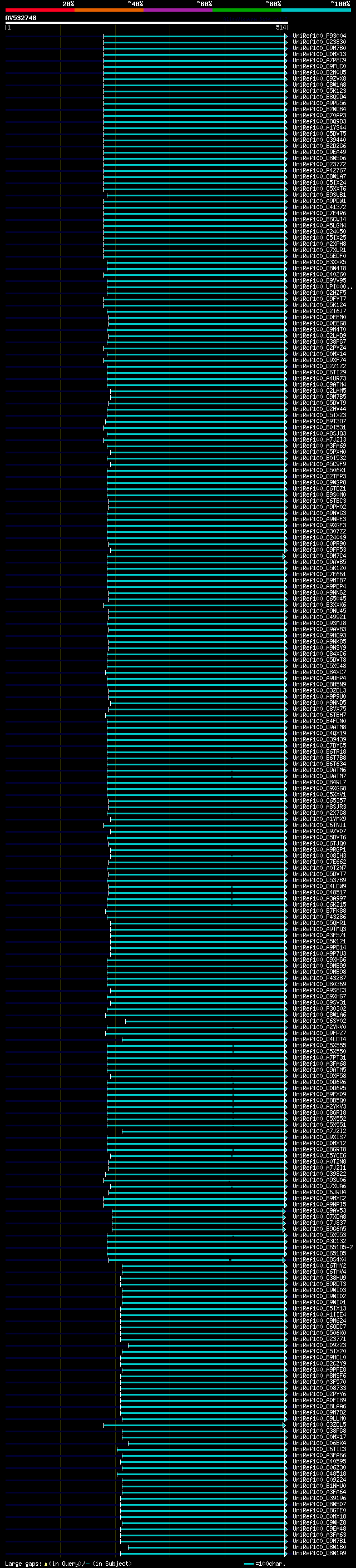Select hit label UniRef100_A9NSY9
Screen dimensions: 356x1568
tap(319, 647)
